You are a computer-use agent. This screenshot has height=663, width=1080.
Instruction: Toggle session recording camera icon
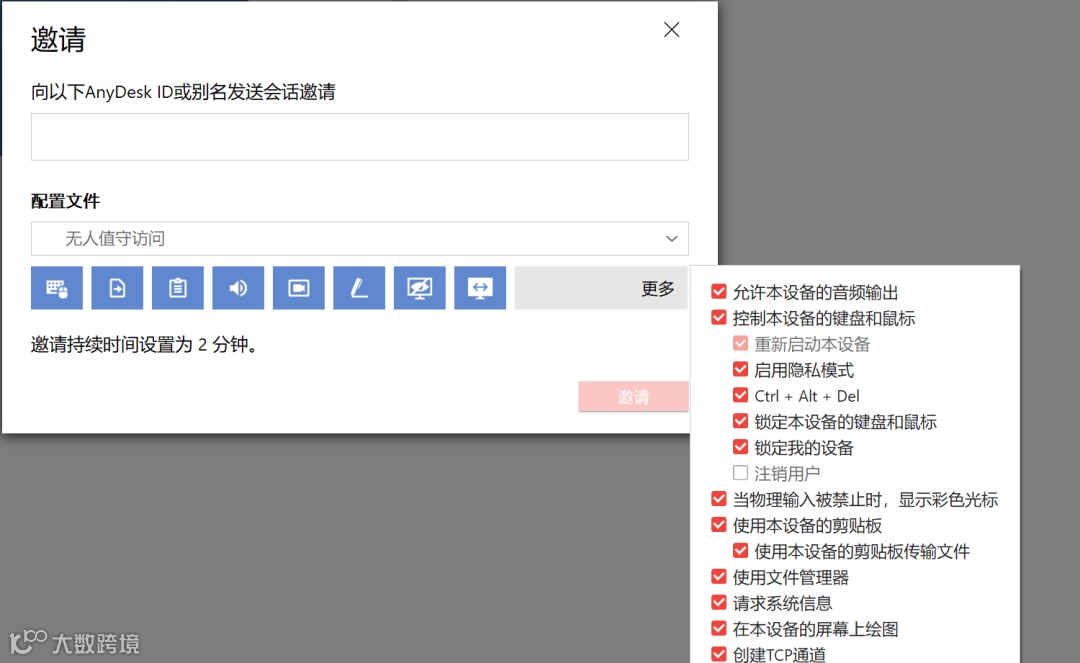[x=298, y=288]
